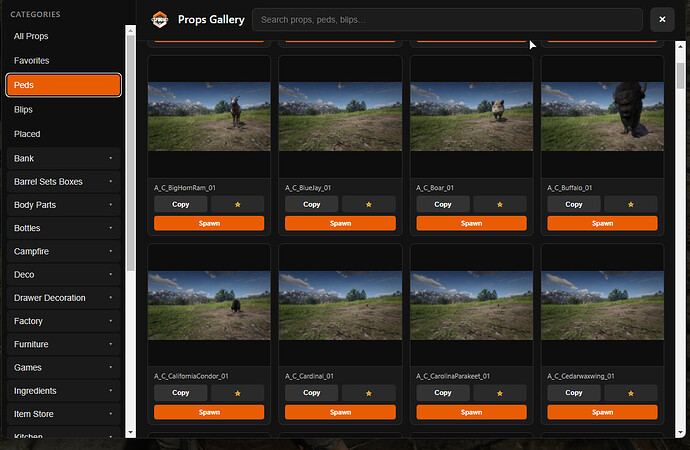Spawn the A_C_Cardinal_01 ped

(340, 412)
